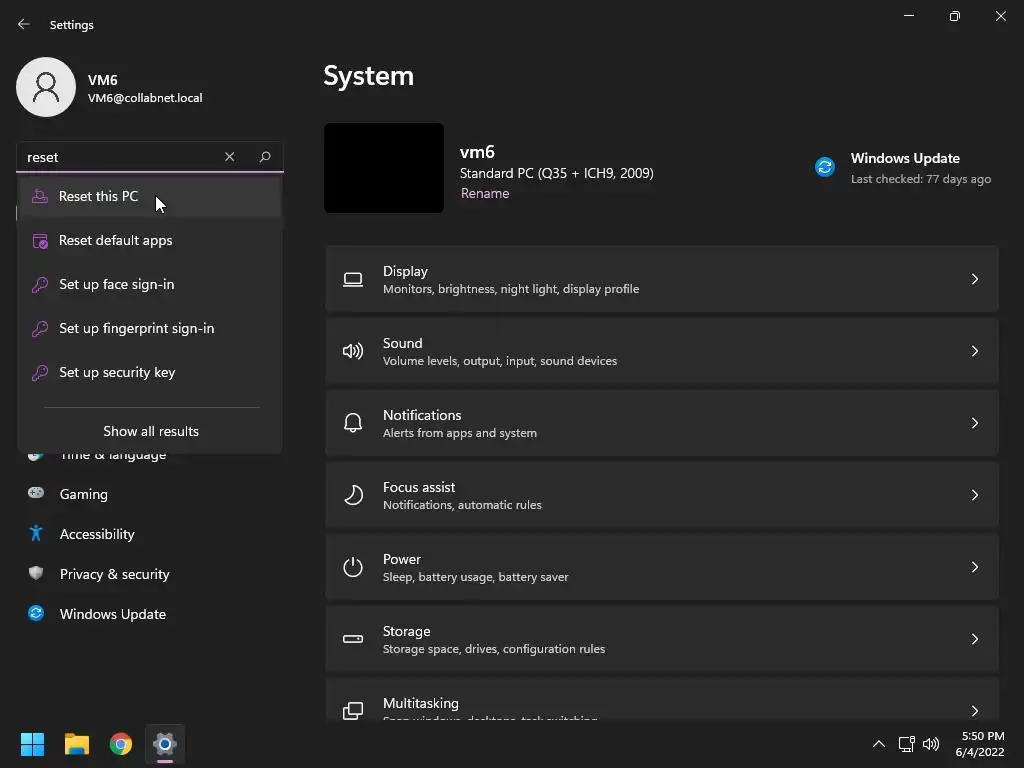Image resolution: width=1024 pixels, height=768 pixels.
Task: Click the volume icon in the system tray
Action: (931, 744)
